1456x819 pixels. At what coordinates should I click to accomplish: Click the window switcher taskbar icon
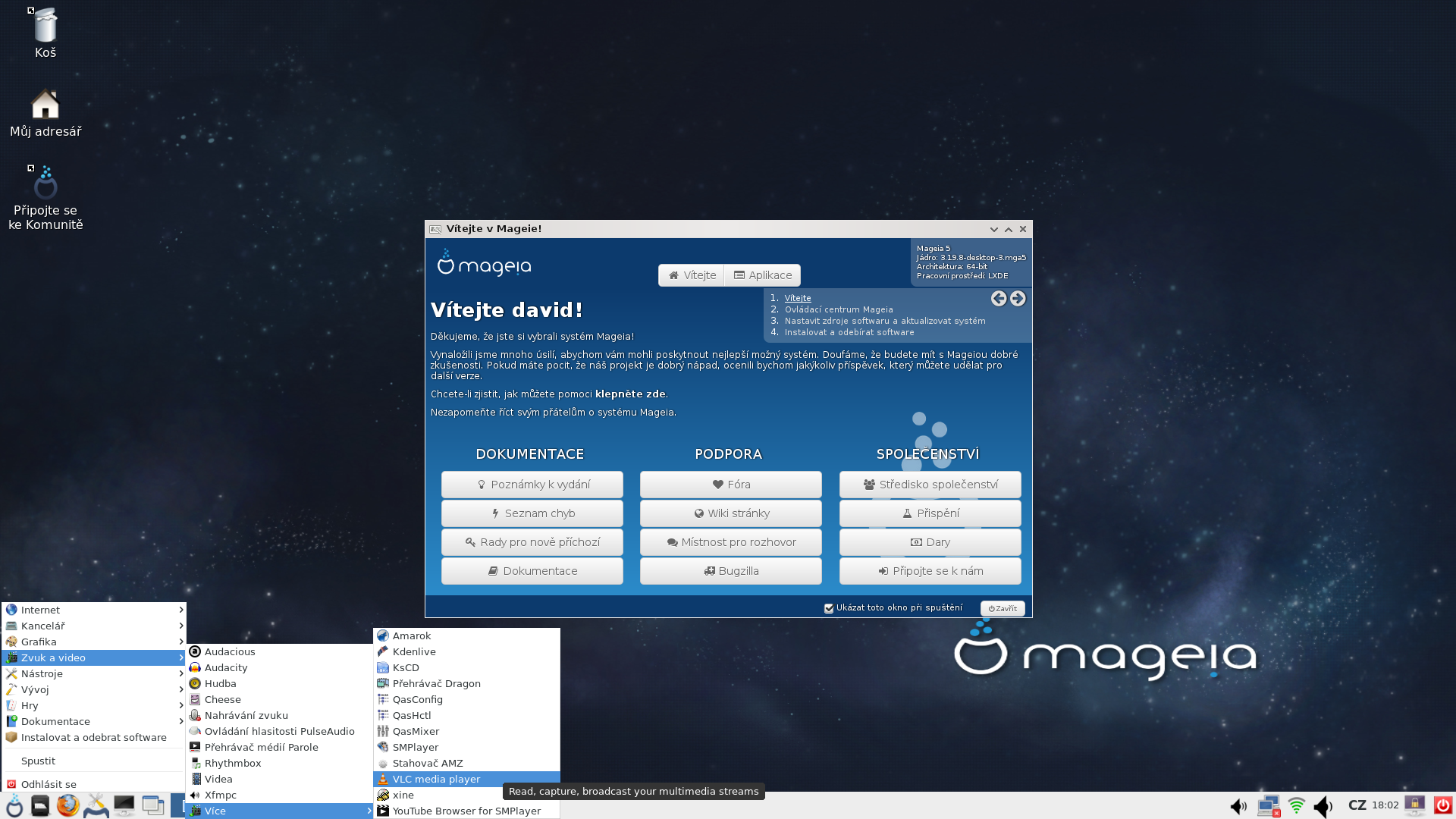pyautogui.click(x=153, y=805)
